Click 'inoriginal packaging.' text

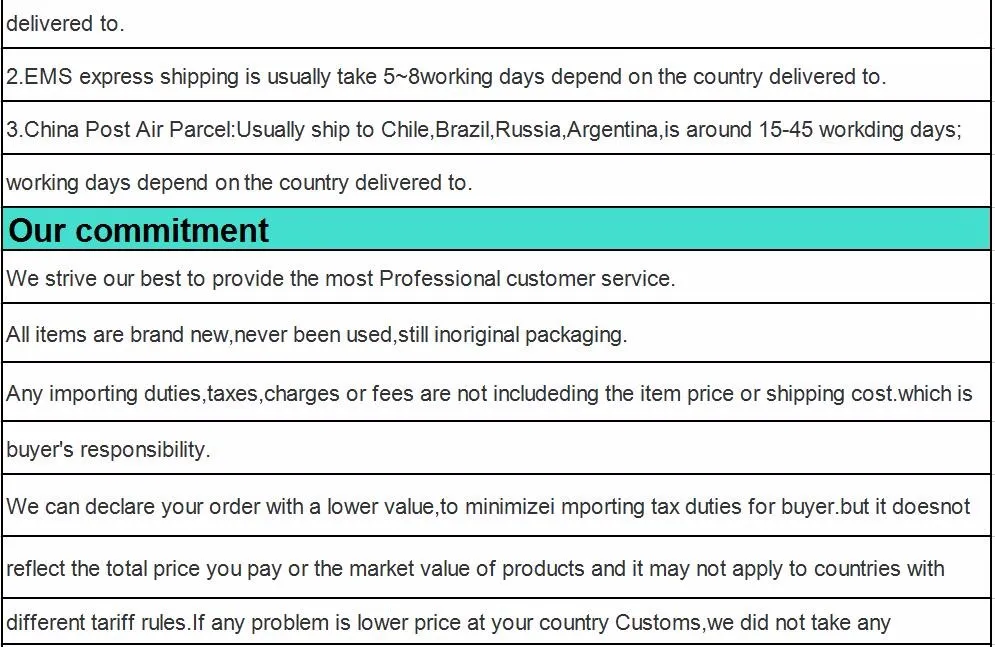click(x=530, y=334)
